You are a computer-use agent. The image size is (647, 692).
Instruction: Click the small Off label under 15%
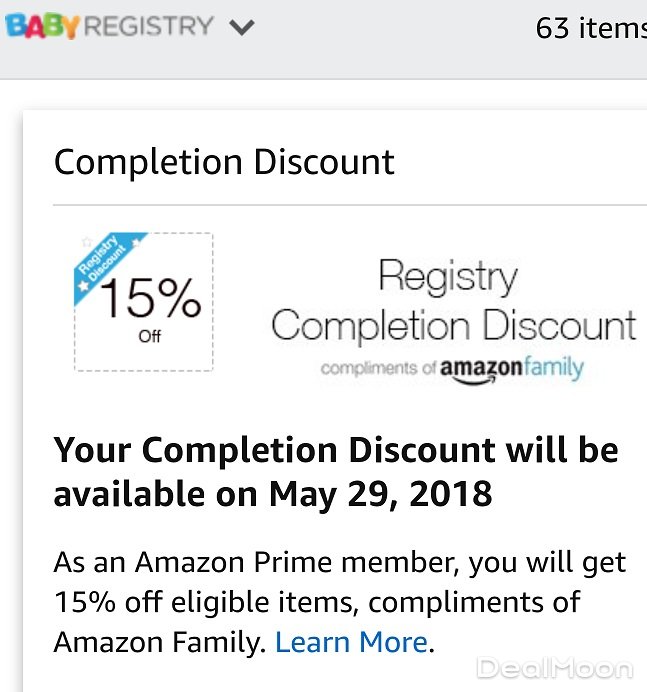point(149,337)
